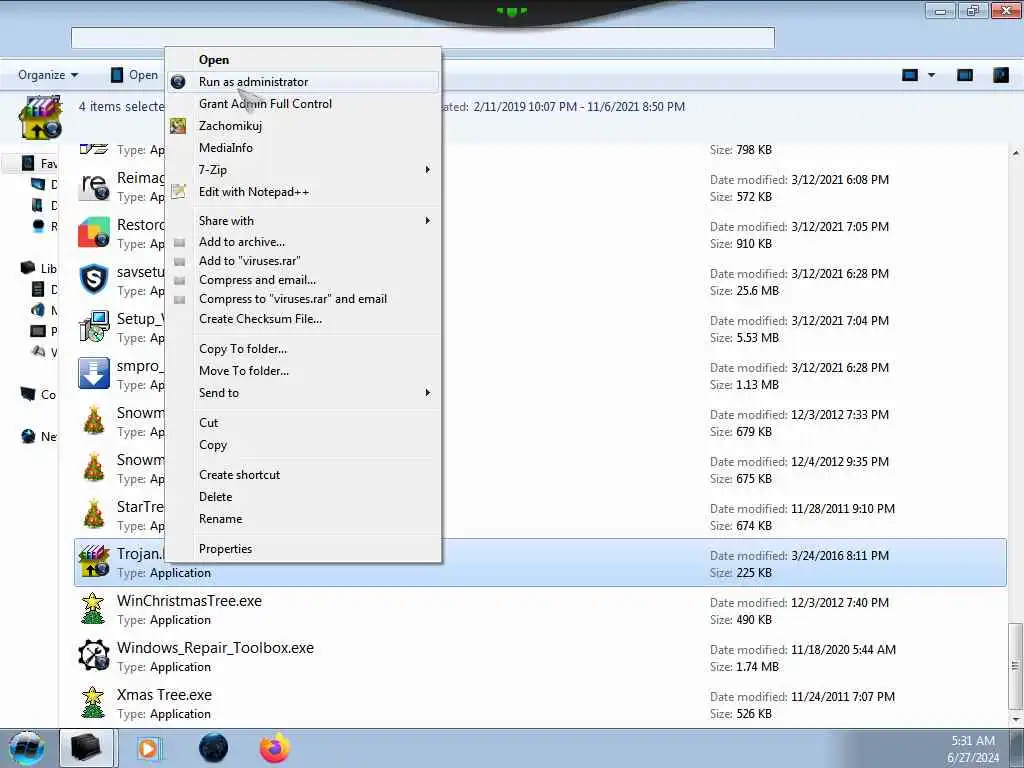Click the Libraries icon in sidebar

[27, 268]
